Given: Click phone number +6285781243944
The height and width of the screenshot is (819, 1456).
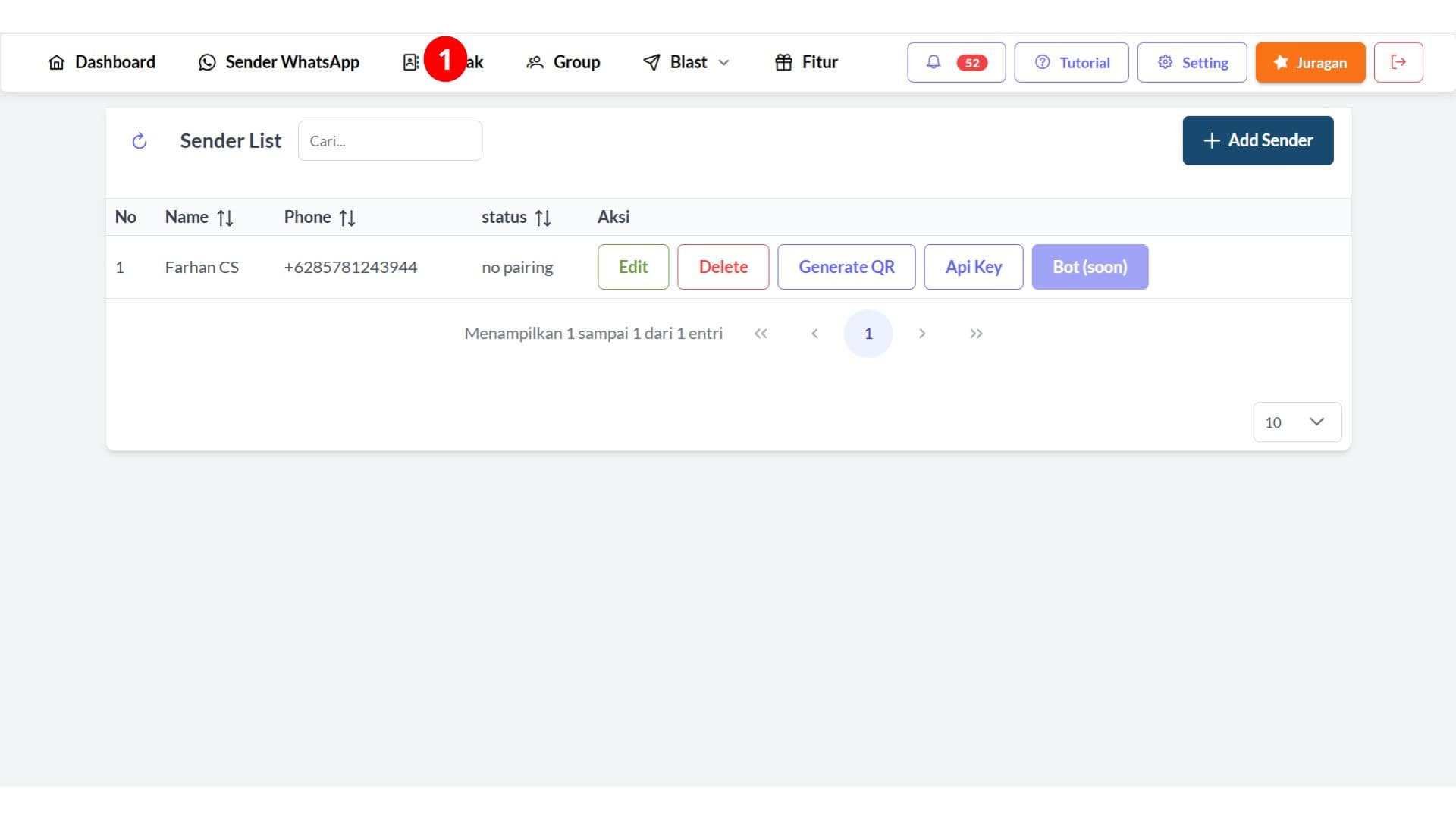Looking at the screenshot, I should [x=350, y=268].
